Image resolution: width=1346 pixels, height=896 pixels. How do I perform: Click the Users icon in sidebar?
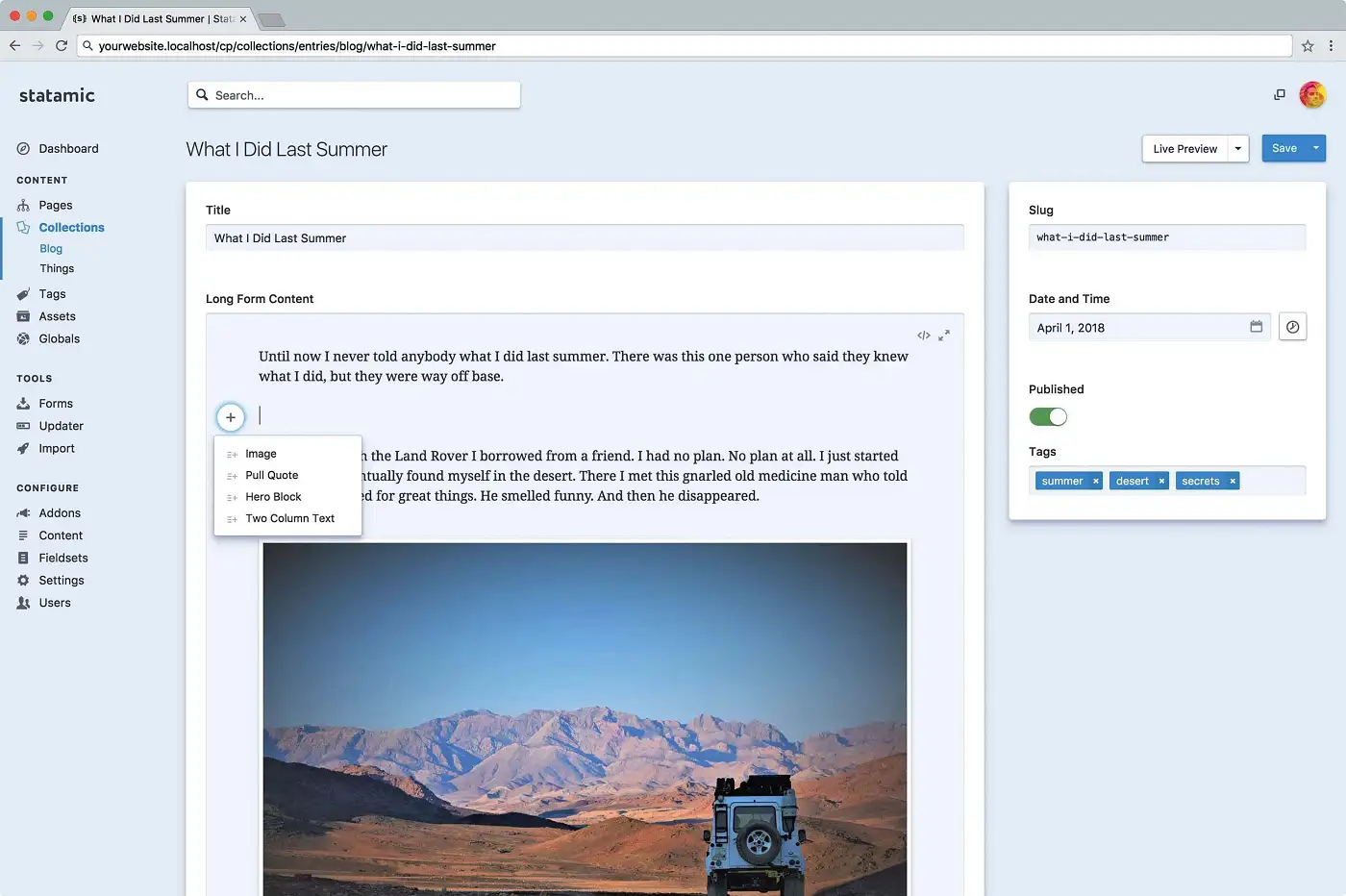click(23, 603)
